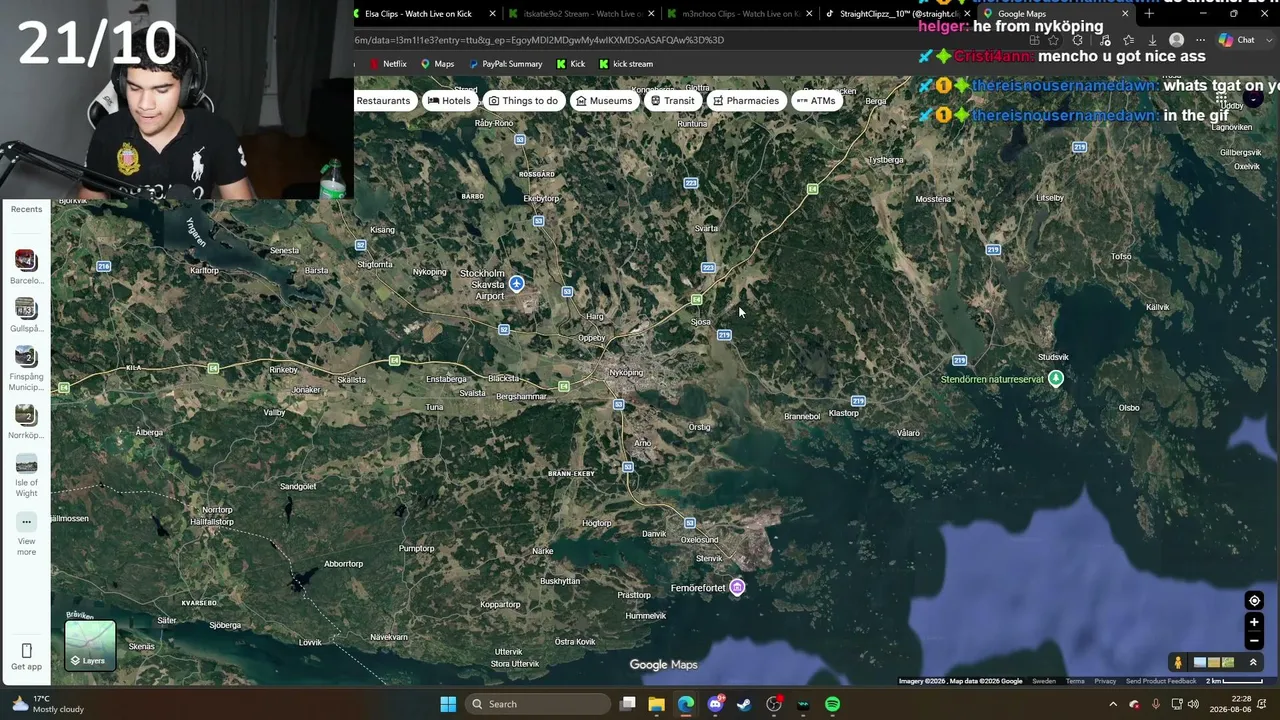
Task: Click the microphone tray icon
Action: tap(1156, 704)
